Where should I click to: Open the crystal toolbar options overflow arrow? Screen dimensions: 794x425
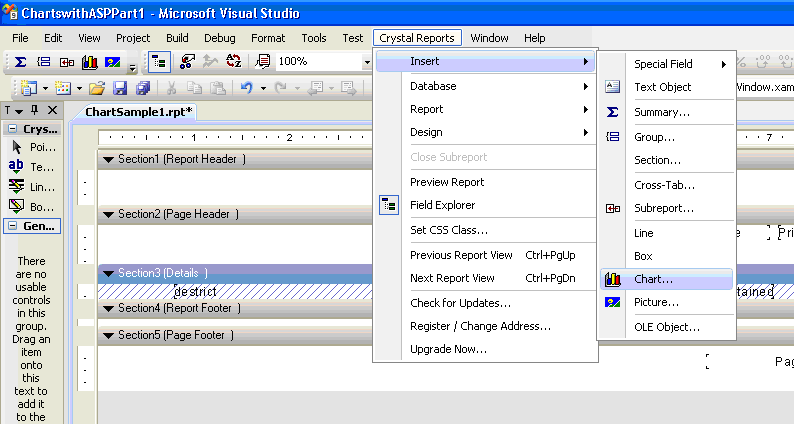(x=132, y=67)
